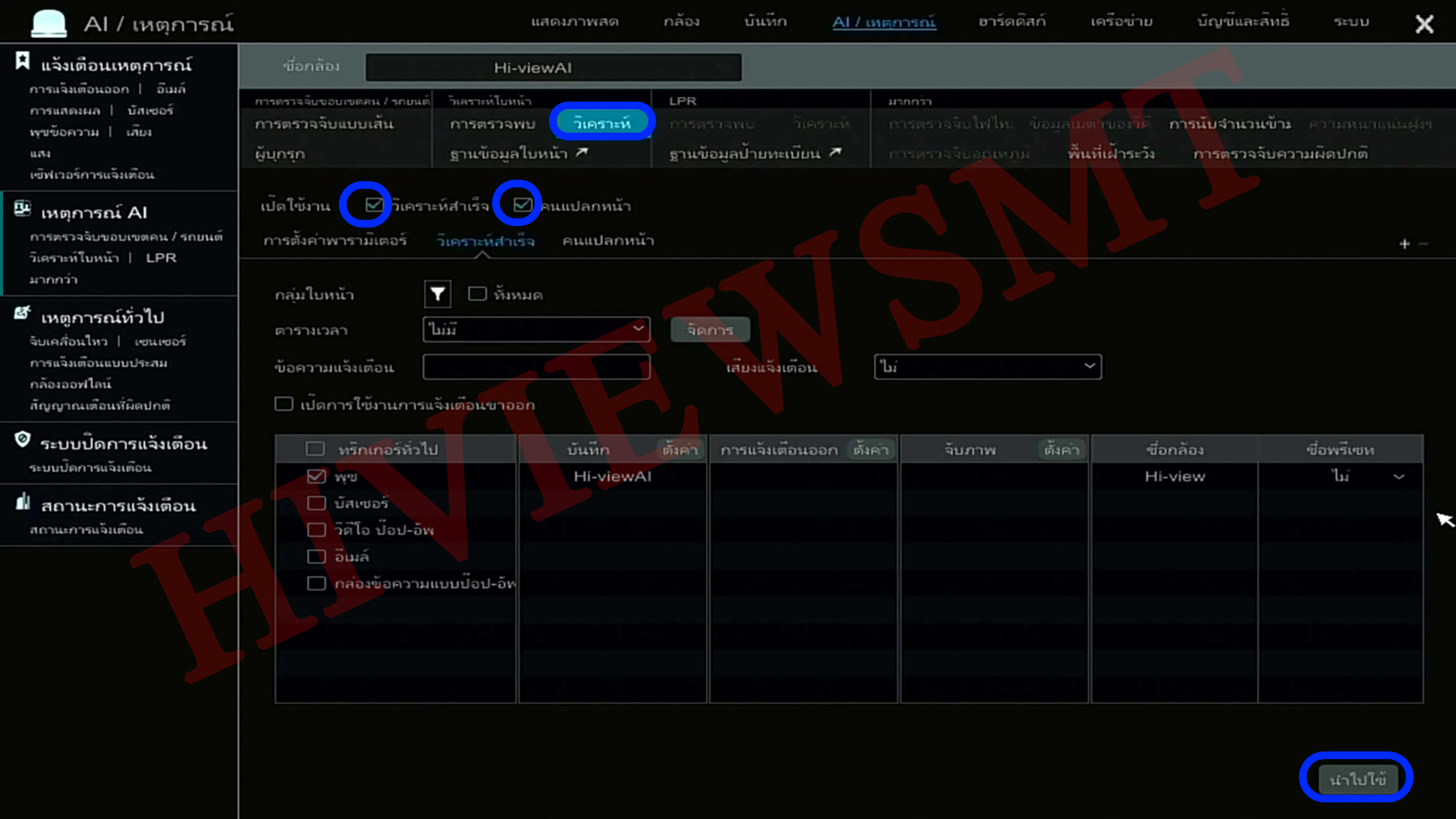1456x819 pixels.
Task: Click the นำไปใช้ apply button
Action: pos(1357,779)
